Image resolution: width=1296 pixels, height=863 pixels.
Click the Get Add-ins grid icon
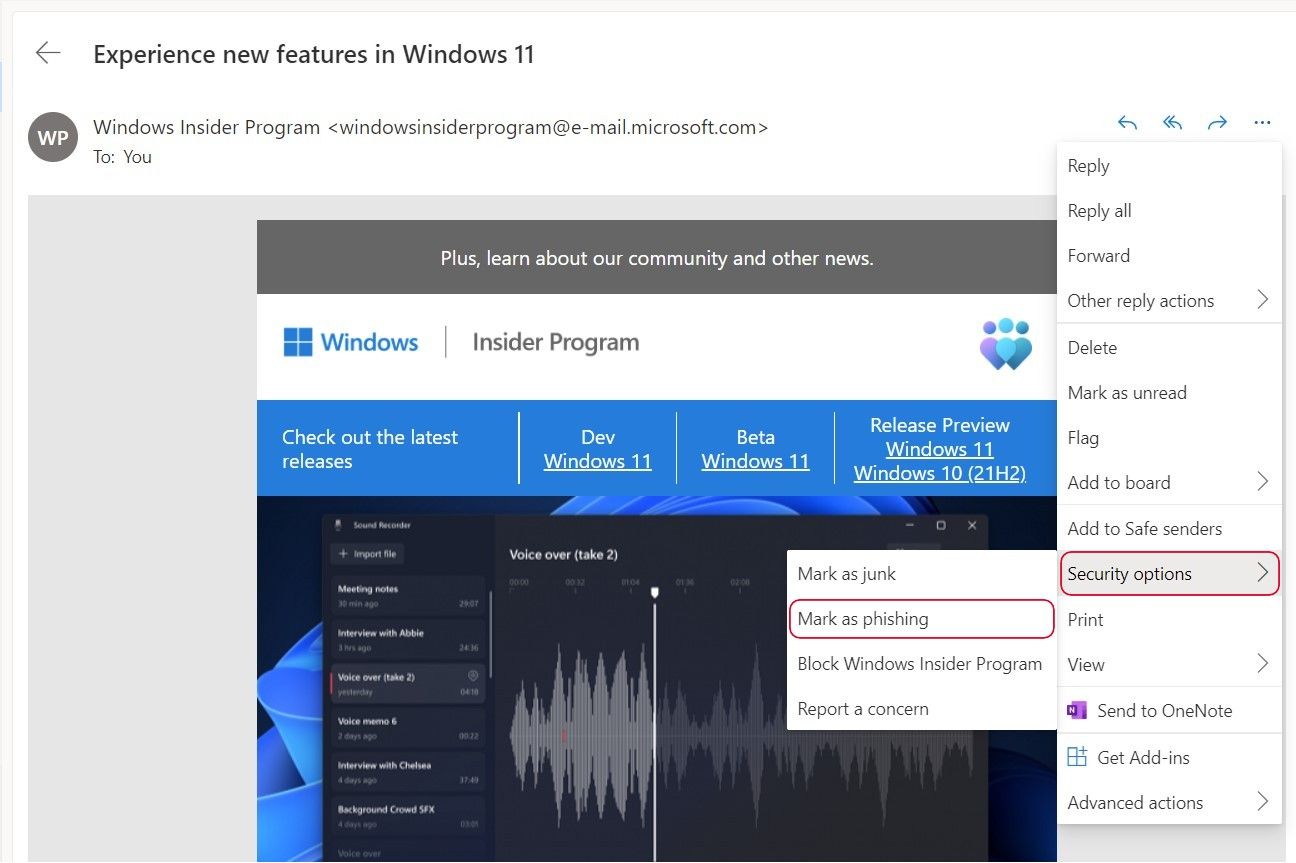point(1077,757)
